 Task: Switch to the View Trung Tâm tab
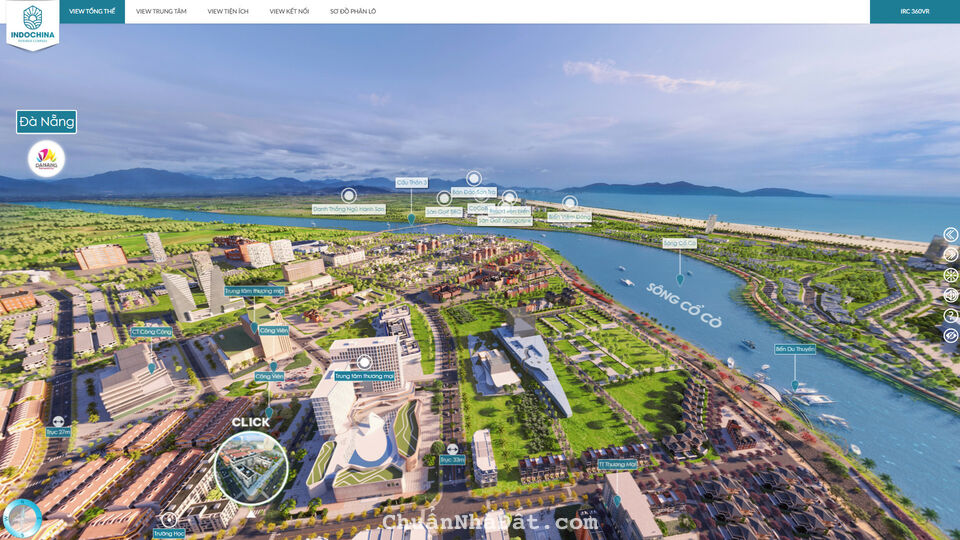coord(161,11)
